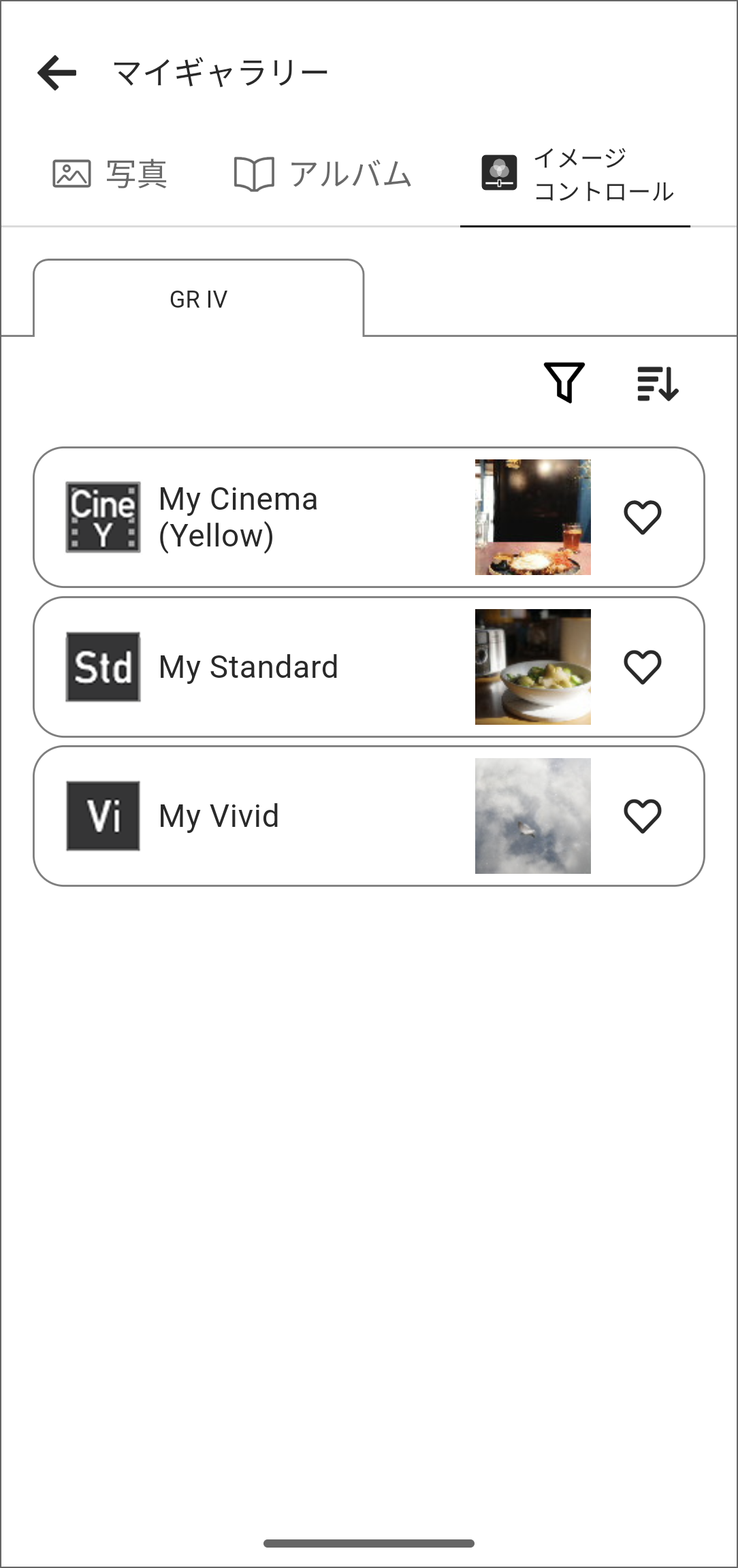Switch to the アルバム tab
The image size is (738, 1568).
[x=350, y=174]
